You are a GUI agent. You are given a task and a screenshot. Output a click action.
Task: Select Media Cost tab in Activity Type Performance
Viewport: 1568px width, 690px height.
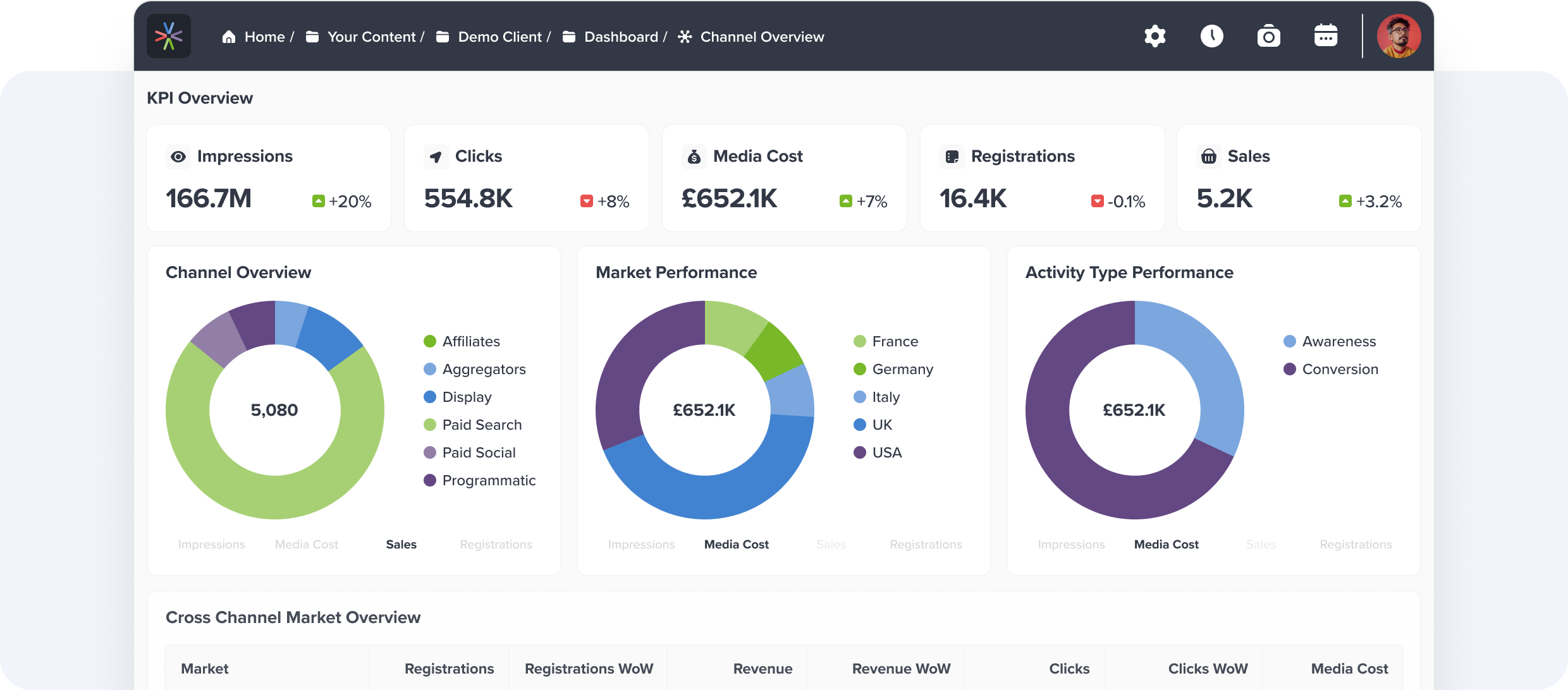pyautogui.click(x=1166, y=544)
